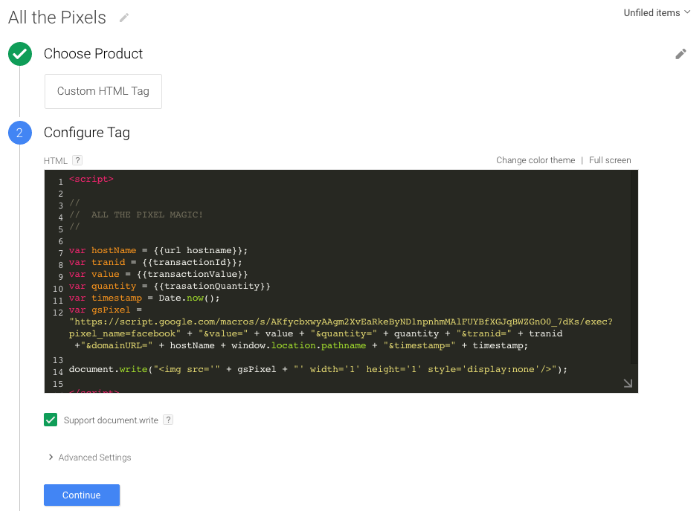The width and height of the screenshot is (697, 513).
Task: Open Support document.write help icon
Action: [168, 420]
